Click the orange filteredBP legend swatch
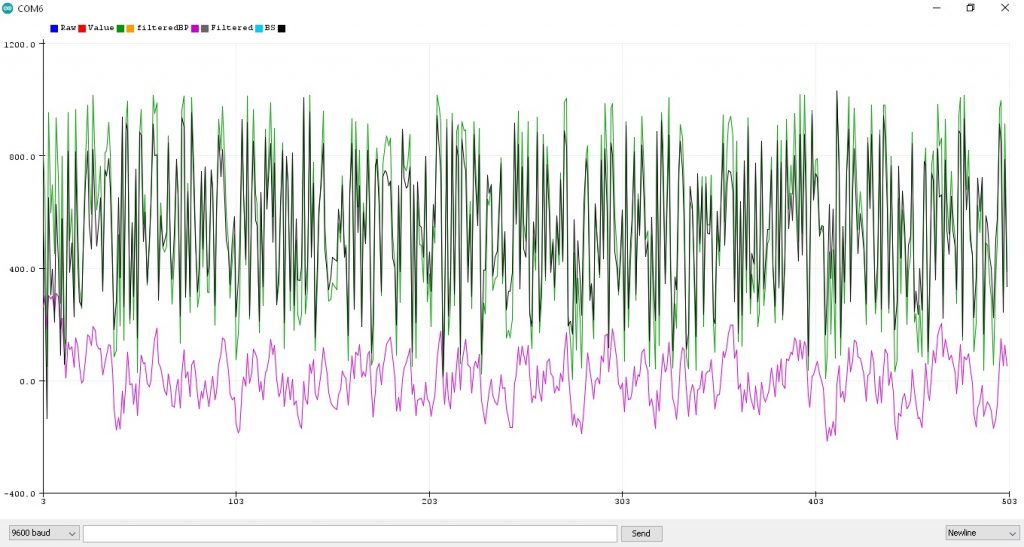The width and height of the screenshot is (1024, 547). 130,28
